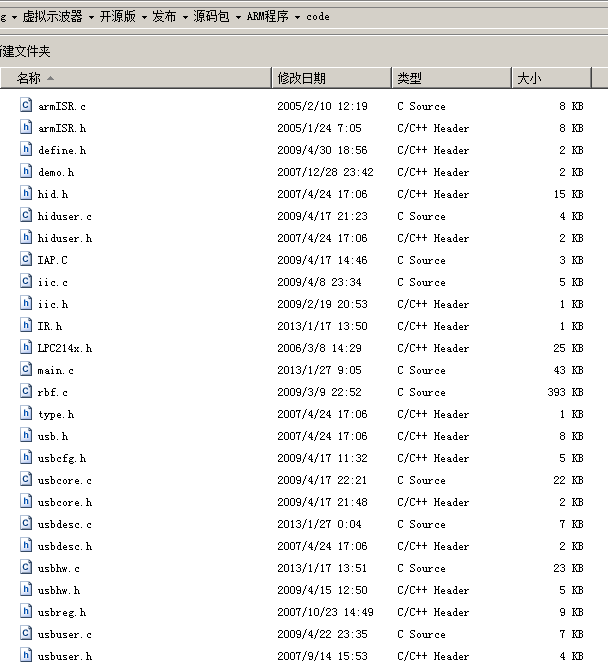
Task: Sort files by 名称 column header
Action: pyautogui.click(x=29, y=78)
